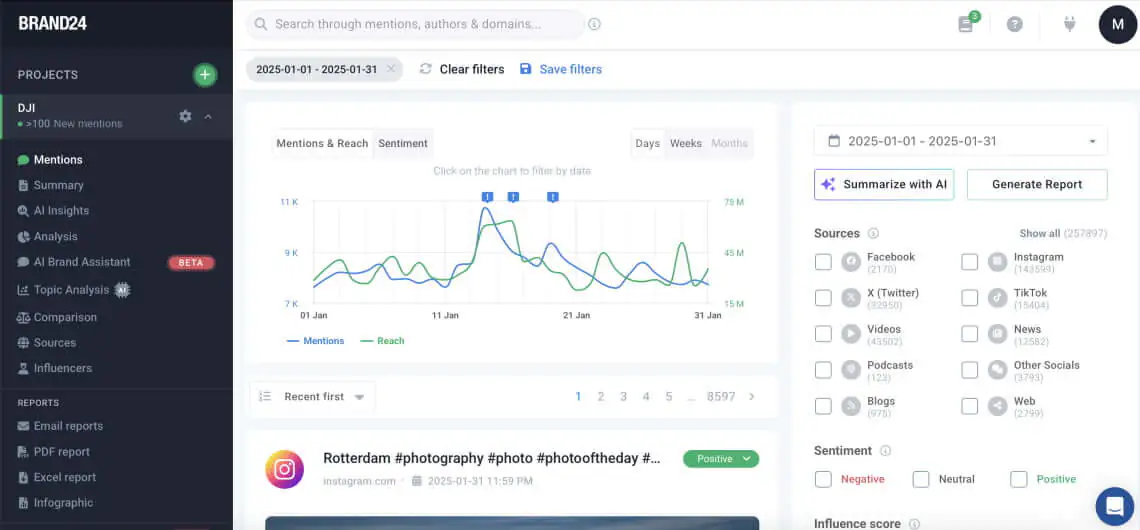Check the Other Socials source checkbox
1140x530 pixels.
tap(970, 370)
